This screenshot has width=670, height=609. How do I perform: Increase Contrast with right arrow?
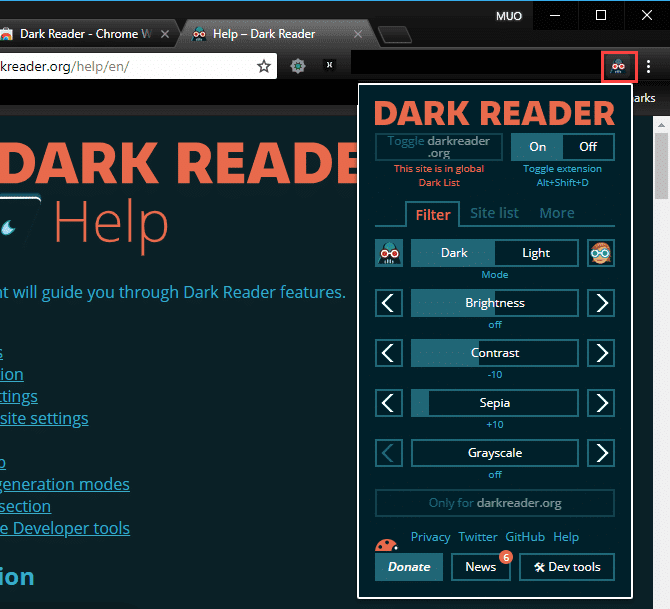601,353
